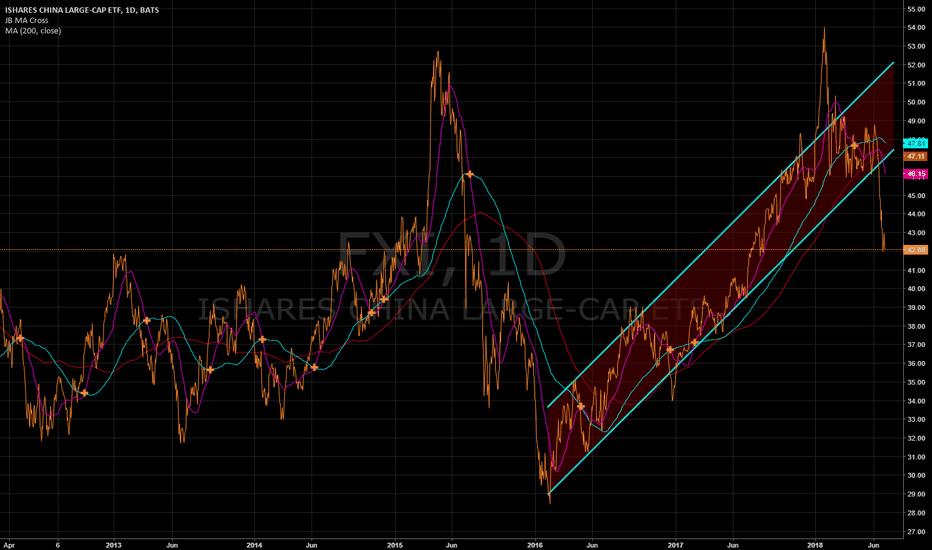Click the 32.00 price axis label
This screenshot has width=932, height=550.
point(916,438)
